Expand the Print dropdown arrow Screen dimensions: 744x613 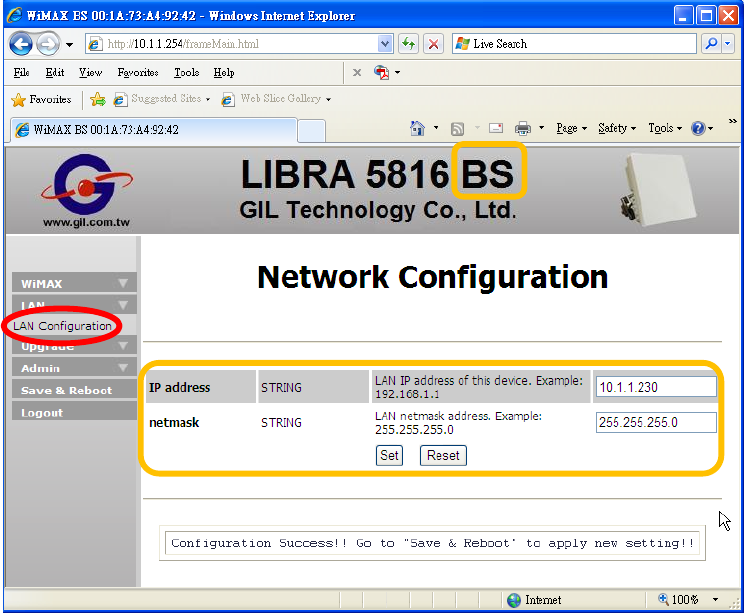(x=541, y=128)
